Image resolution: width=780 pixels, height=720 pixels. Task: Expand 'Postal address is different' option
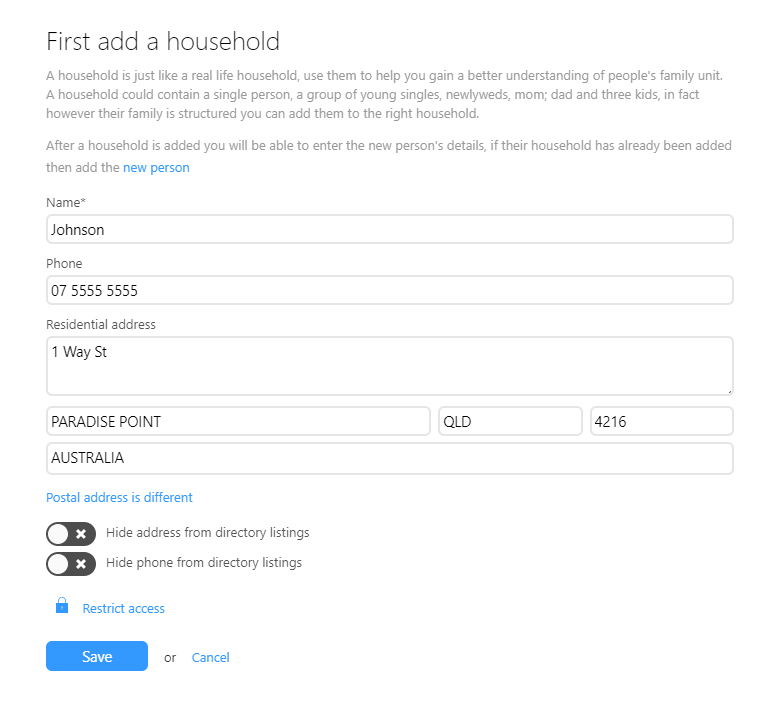pyautogui.click(x=119, y=497)
